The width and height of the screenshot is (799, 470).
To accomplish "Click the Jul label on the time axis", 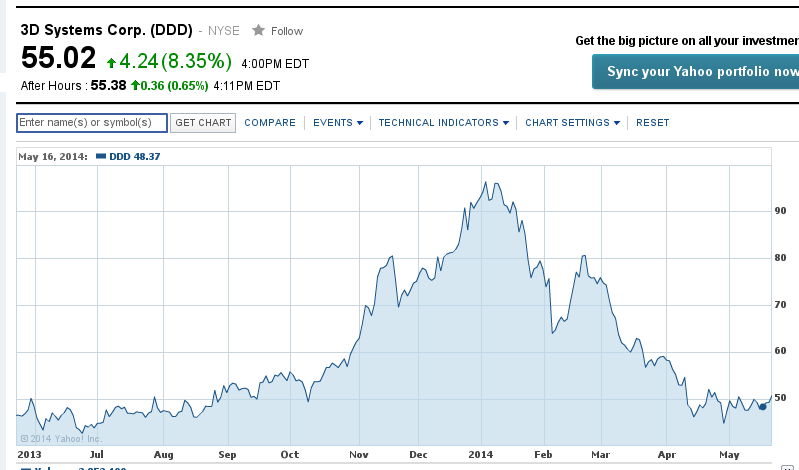I will coord(96,454).
